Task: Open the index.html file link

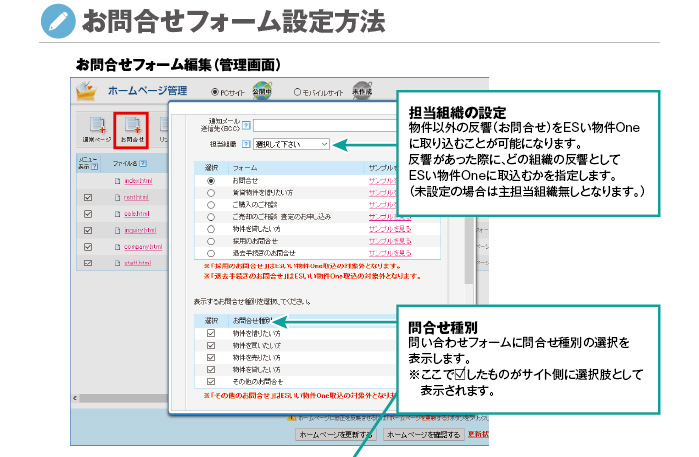Action: click(x=138, y=181)
